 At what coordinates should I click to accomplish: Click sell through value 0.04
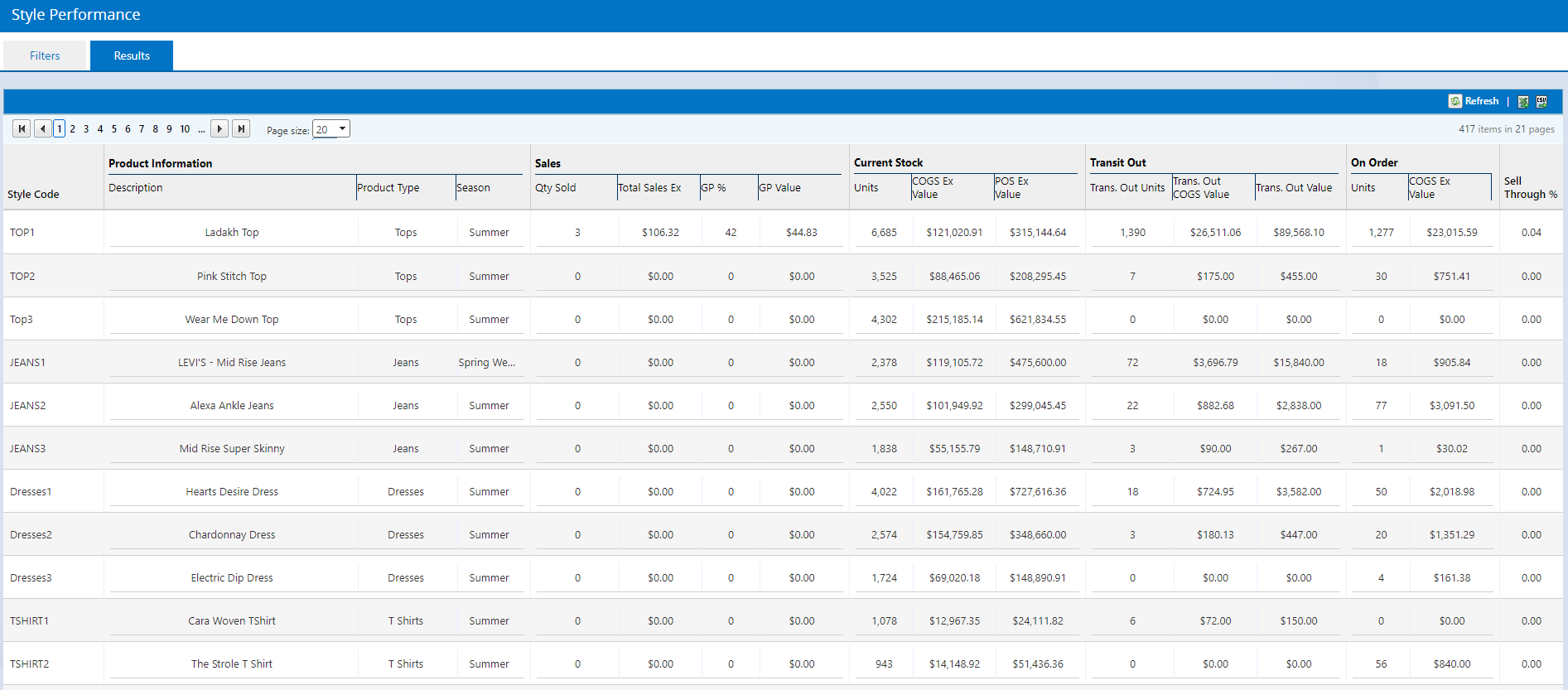(x=1532, y=233)
